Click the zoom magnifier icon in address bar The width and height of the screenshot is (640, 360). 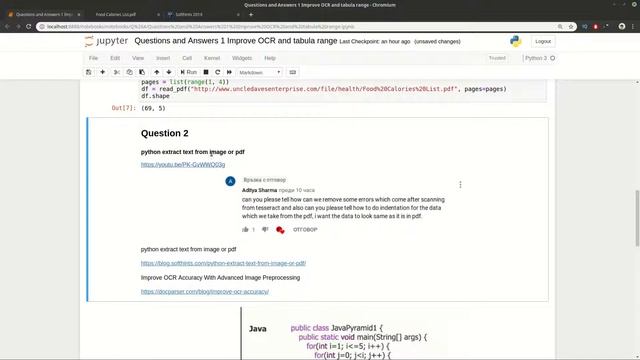[x=560, y=27]
